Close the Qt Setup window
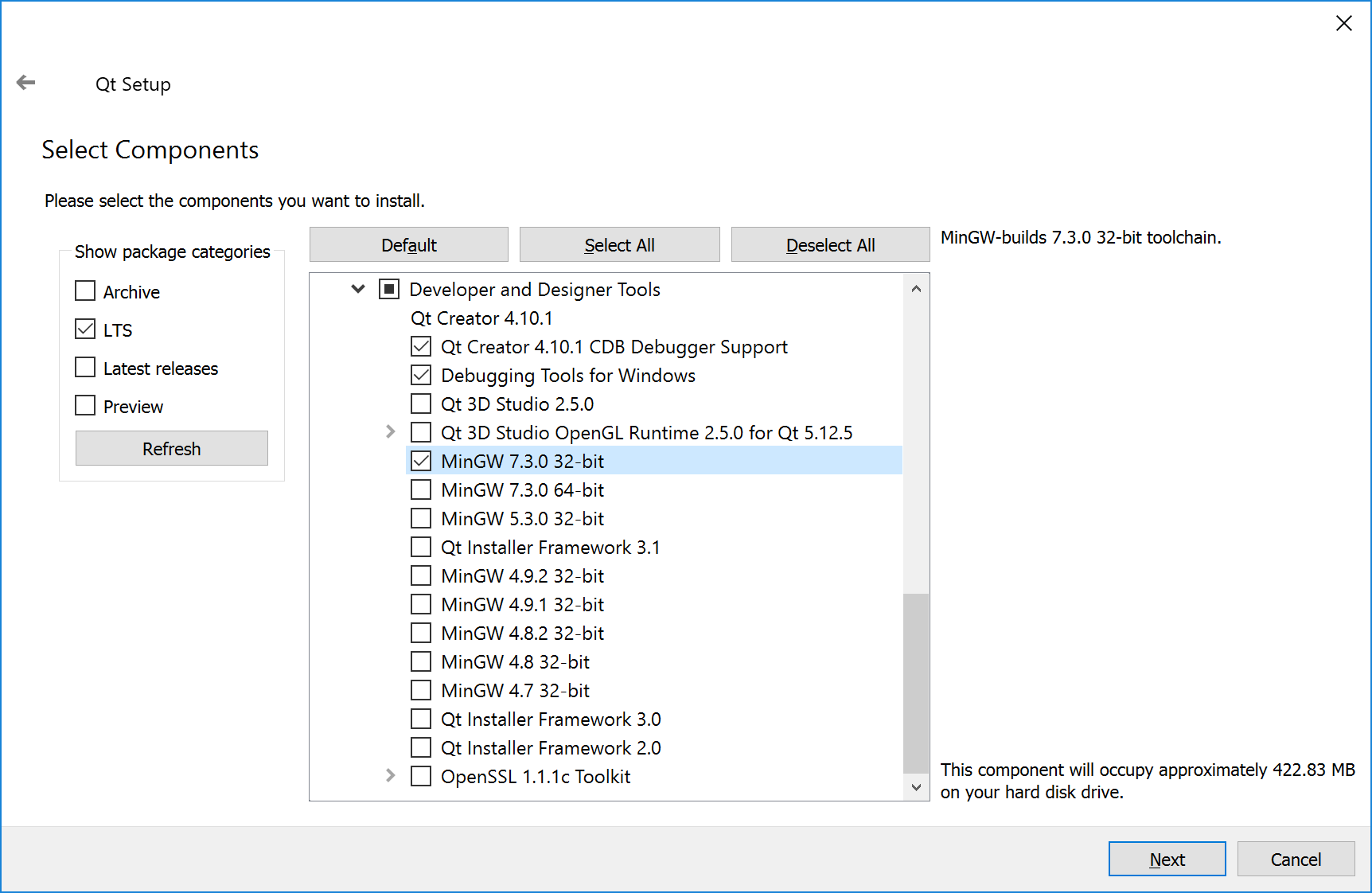Screen dimensions: 1372x893 coord(1343,24)
